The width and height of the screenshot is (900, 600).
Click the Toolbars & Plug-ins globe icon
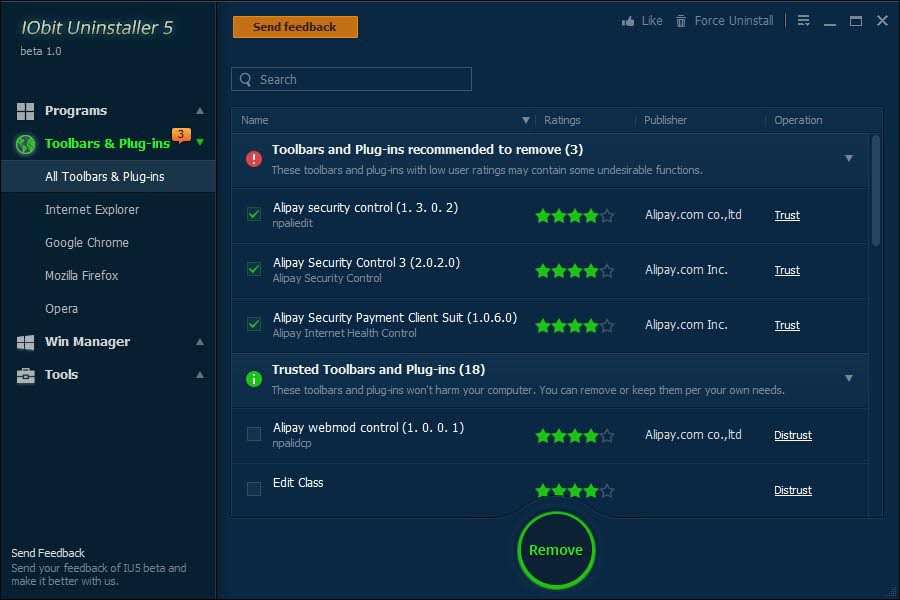[25, 144]
